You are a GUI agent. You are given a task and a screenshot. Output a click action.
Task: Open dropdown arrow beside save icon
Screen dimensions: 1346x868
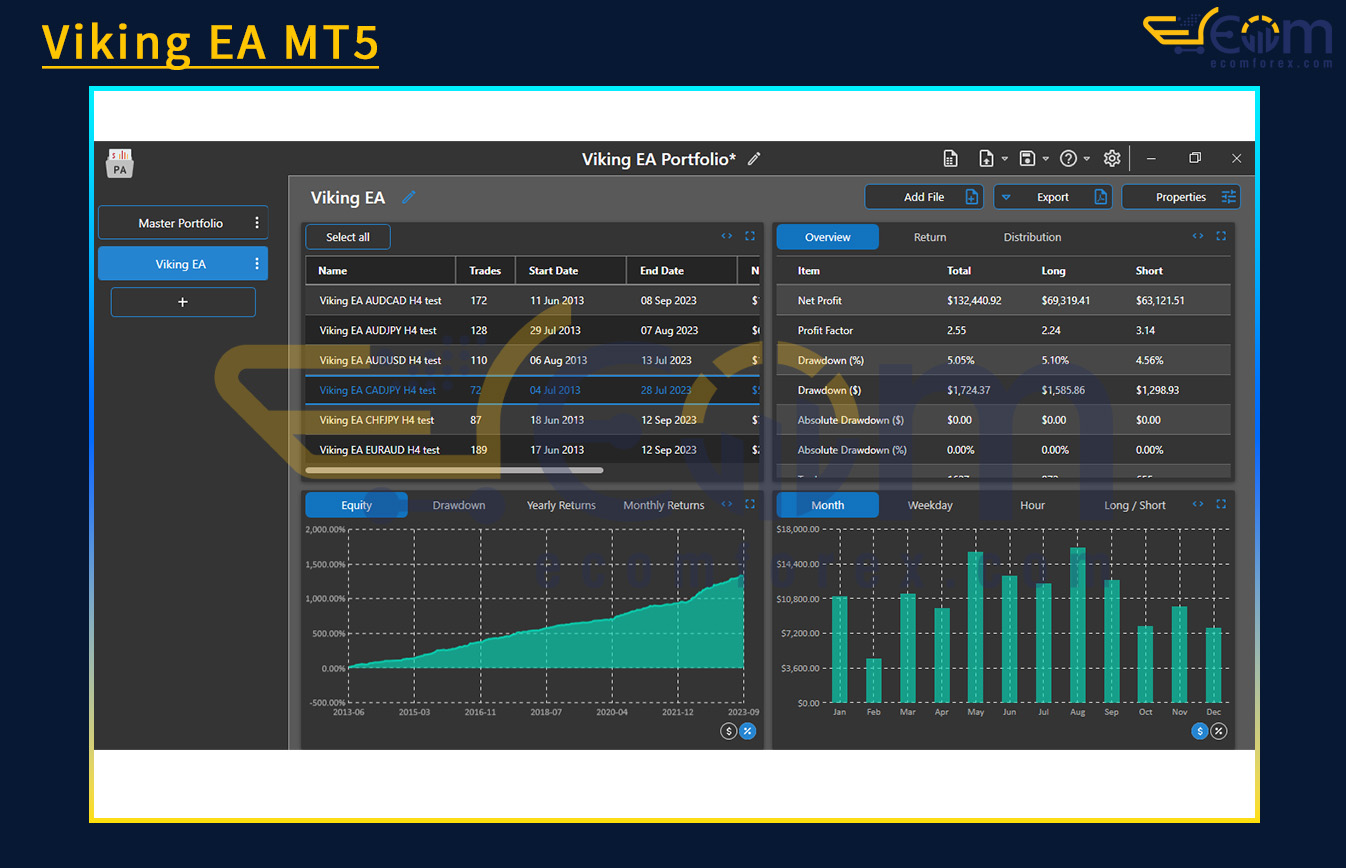click(x=1046, y=159)
